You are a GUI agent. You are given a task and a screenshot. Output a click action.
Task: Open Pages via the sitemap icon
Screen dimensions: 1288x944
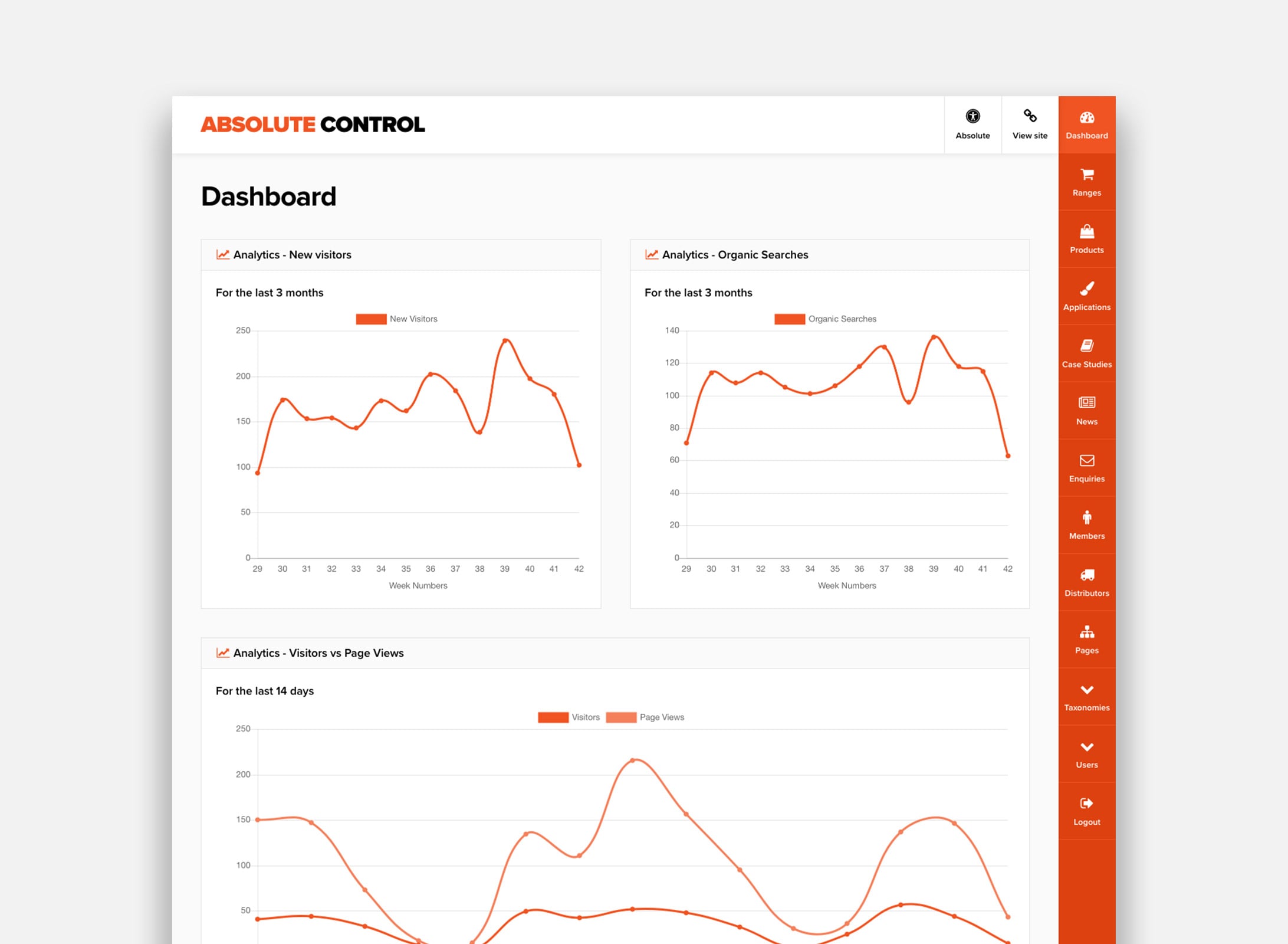click(1086, 632)
